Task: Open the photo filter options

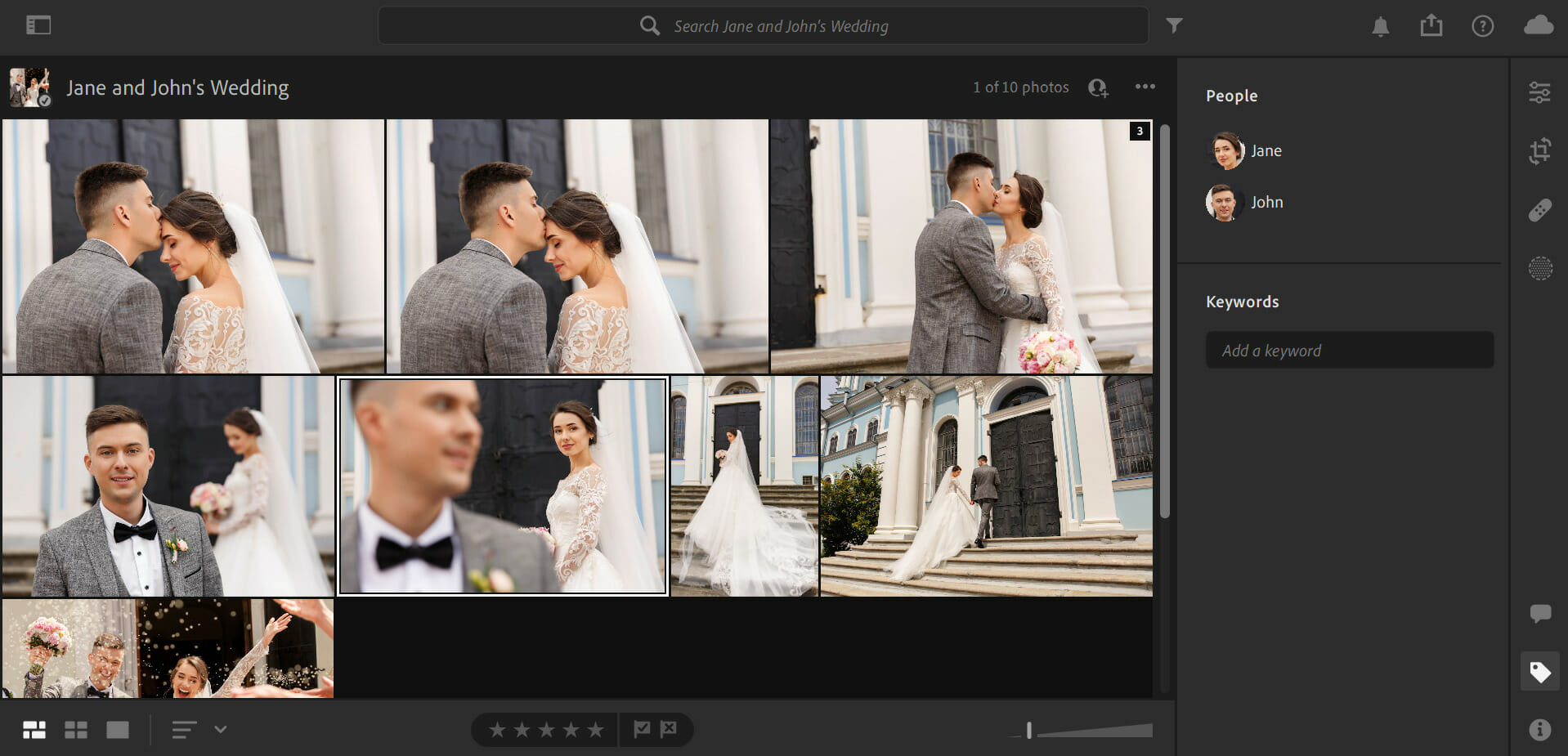Action: [1174, 25]
